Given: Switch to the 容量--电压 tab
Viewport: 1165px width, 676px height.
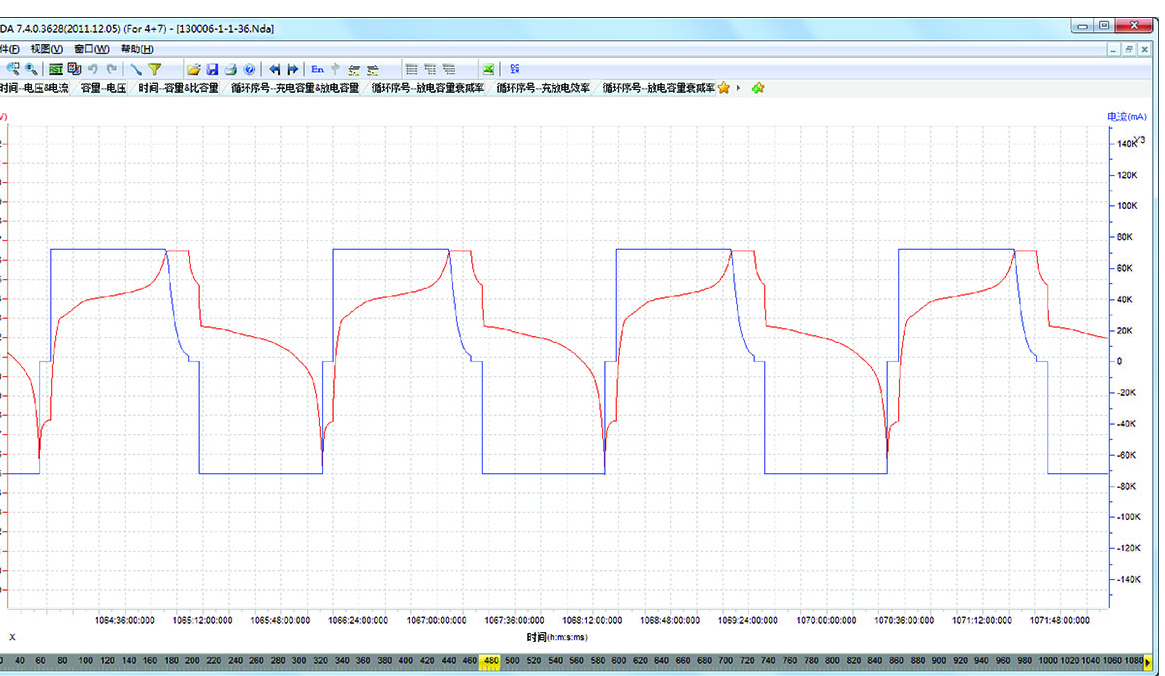Looking at the screenshot, I should pos(103,88).
